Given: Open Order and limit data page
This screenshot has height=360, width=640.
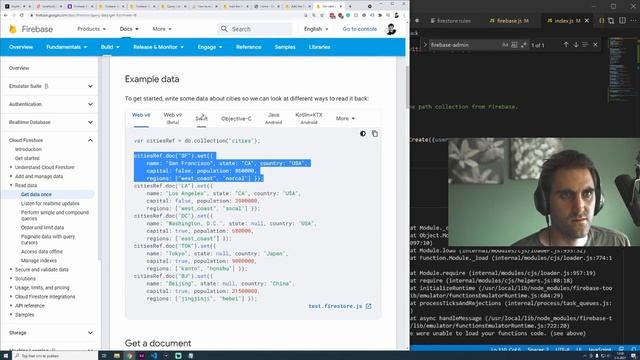Looking at the screenshot, I should (x=42, y=227).
